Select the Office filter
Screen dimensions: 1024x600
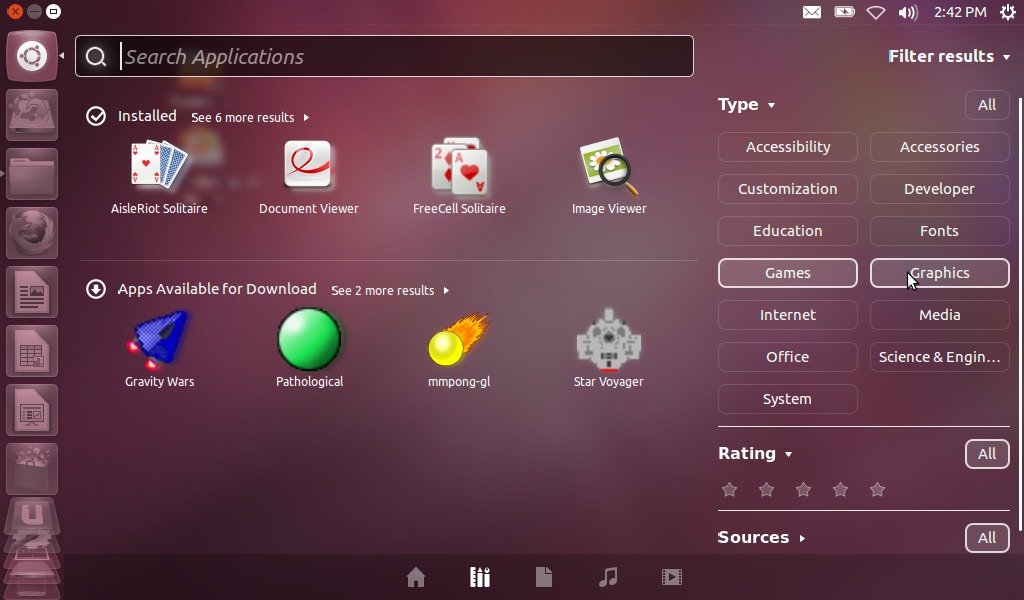point(788,356)
